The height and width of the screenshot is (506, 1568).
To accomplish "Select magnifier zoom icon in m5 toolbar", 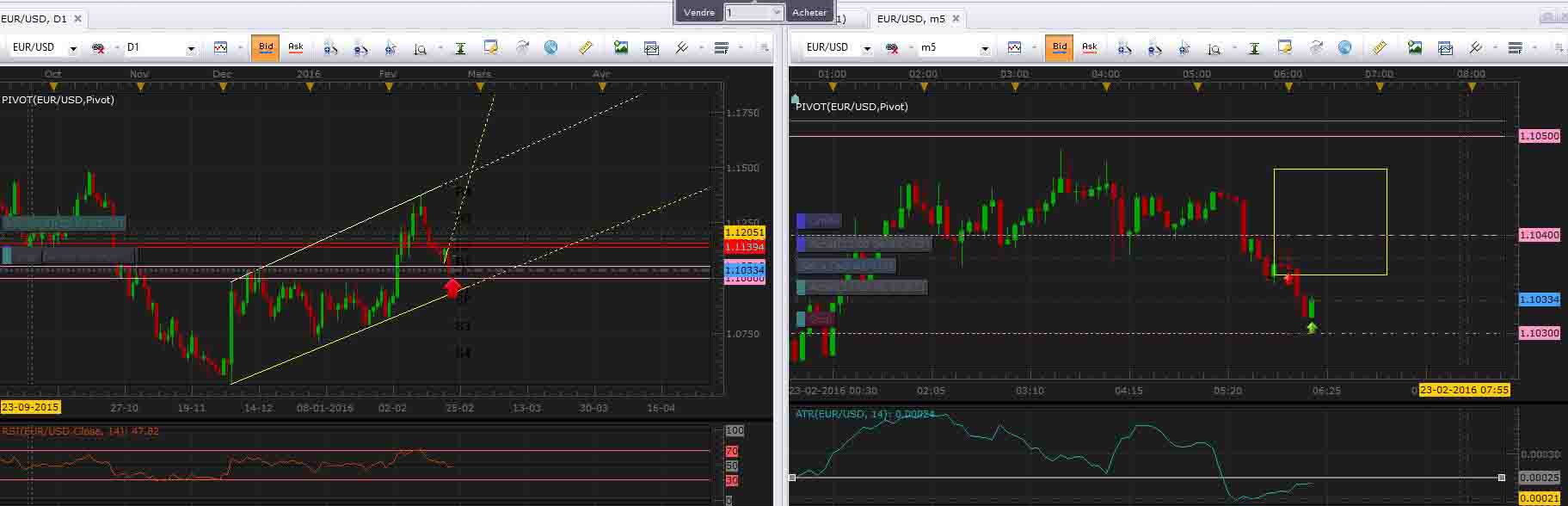I will click(x=1214, y=48).
